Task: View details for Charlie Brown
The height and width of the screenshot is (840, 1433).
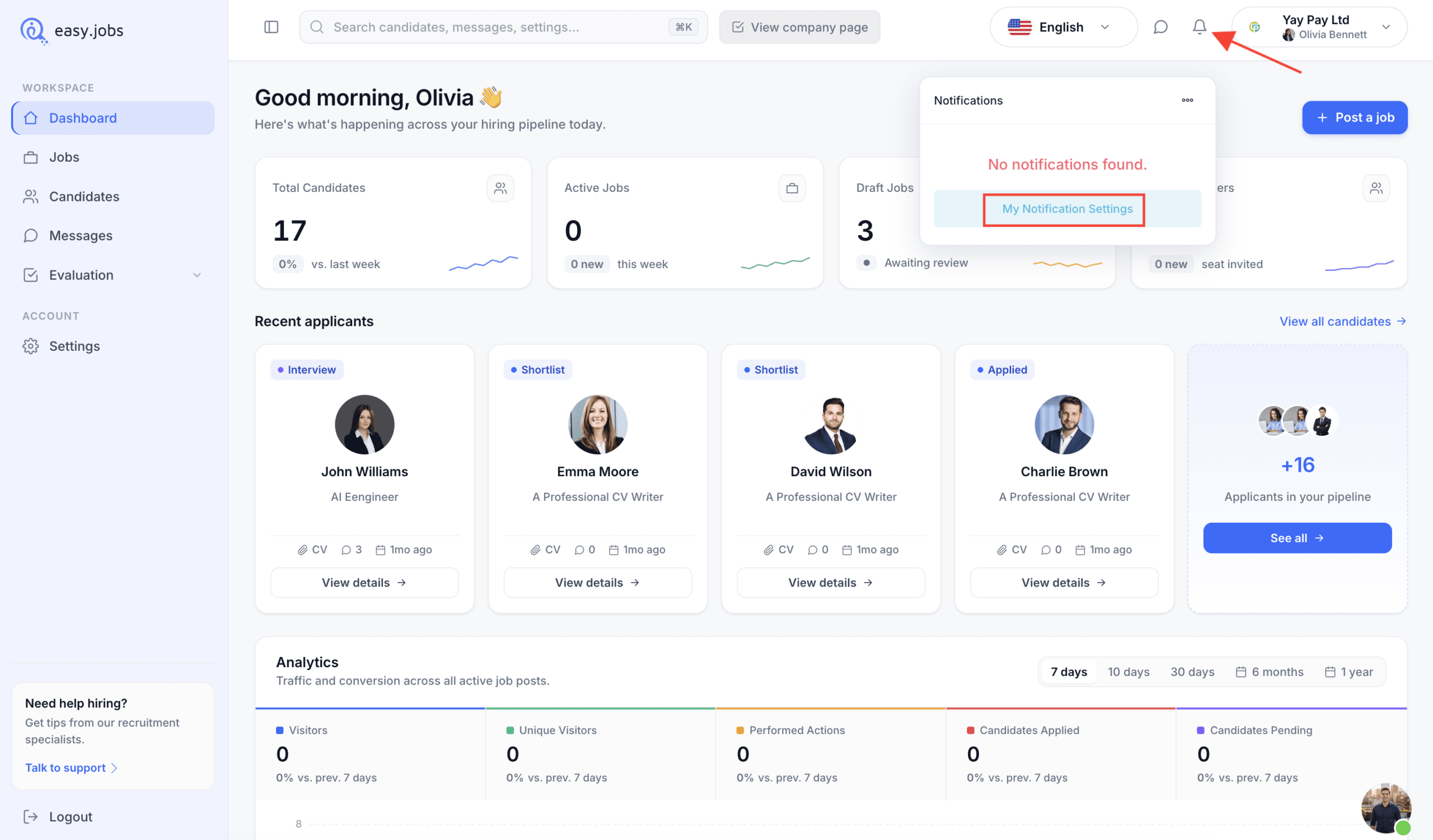Action: pos(1064,583)
